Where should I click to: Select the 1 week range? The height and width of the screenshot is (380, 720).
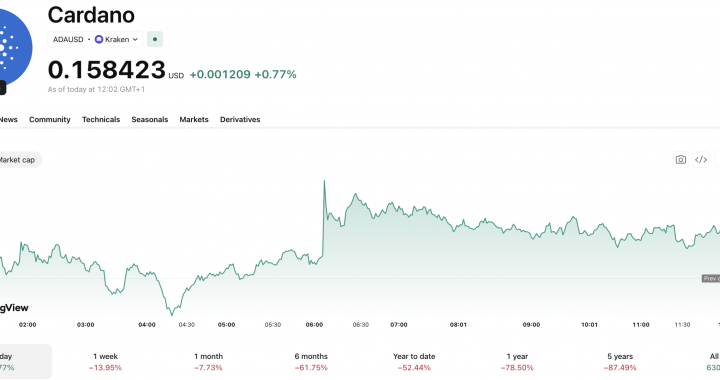coord(105,362)
